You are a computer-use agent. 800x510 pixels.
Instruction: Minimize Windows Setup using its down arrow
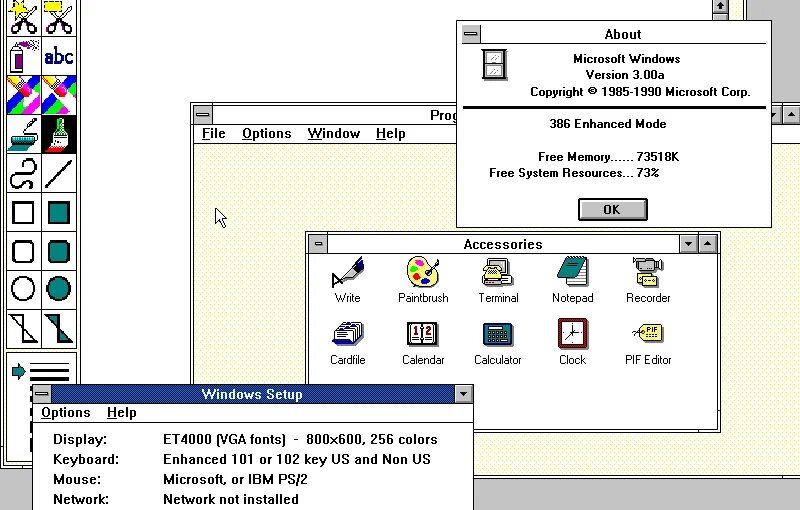[463, 394]
